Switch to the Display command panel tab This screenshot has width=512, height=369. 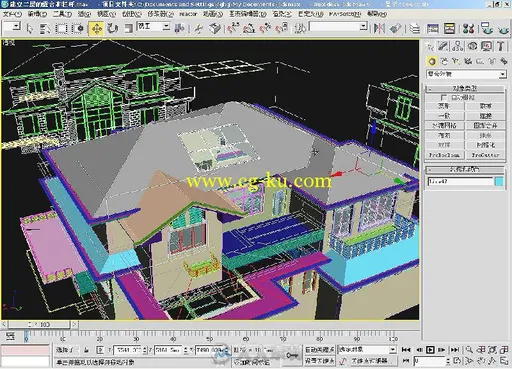pyautogui.click(x=486, y=46)
